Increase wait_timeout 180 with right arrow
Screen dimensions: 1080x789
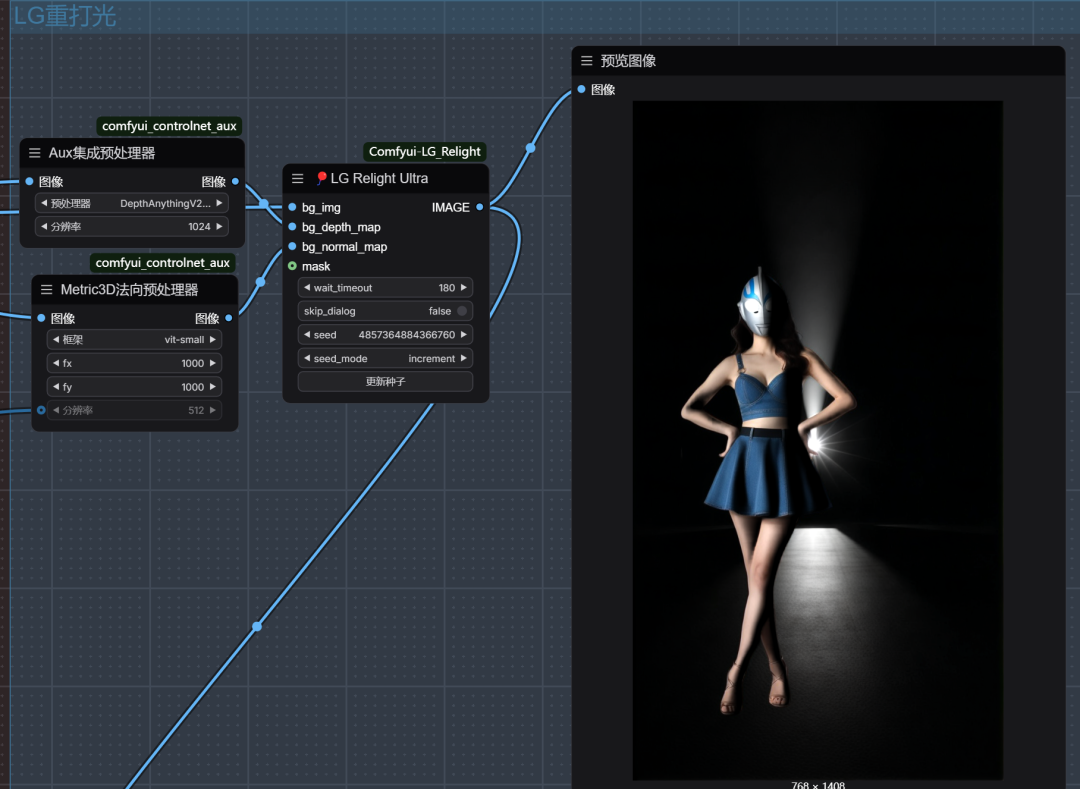(464, 288)
